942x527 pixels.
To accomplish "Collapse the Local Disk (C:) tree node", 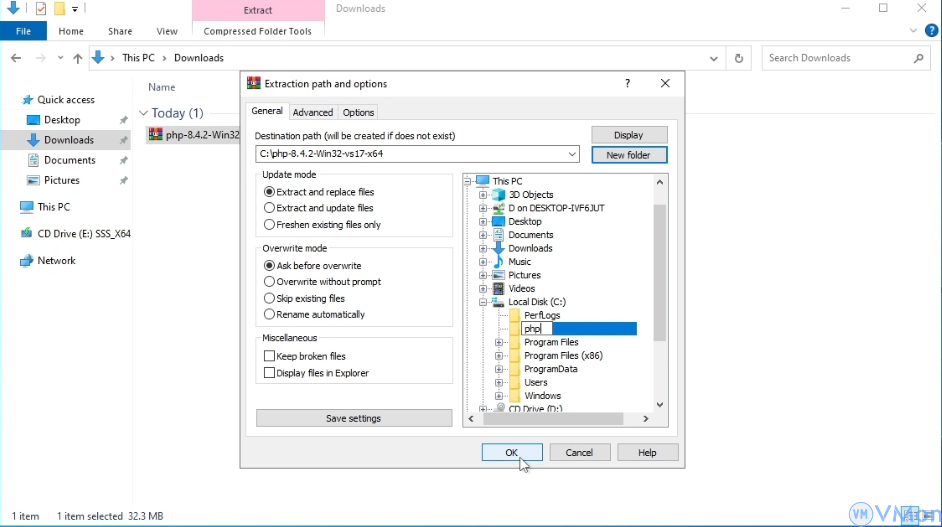I will point(483,302).
